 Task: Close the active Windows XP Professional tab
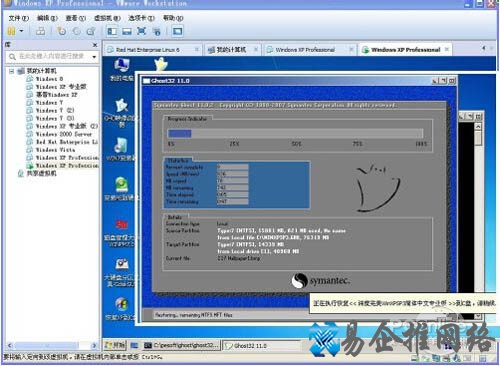tap(447, 49)
